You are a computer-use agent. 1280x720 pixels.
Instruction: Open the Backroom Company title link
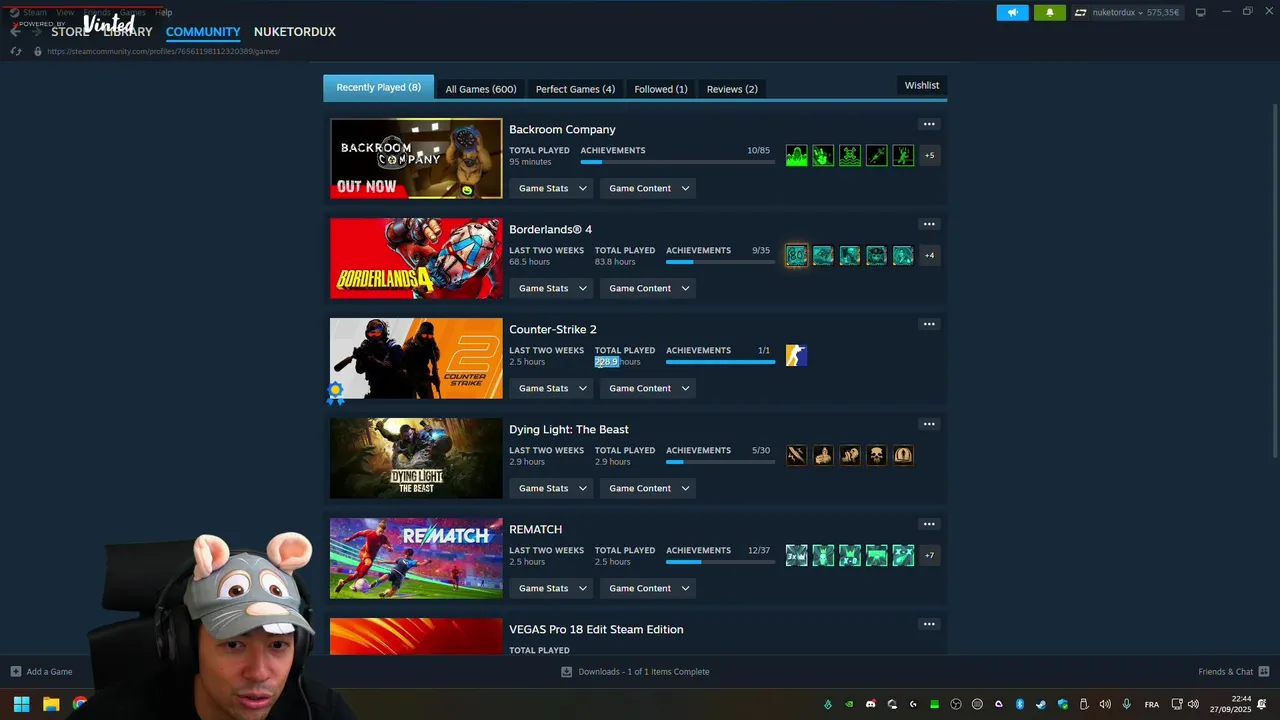point(562,129)
